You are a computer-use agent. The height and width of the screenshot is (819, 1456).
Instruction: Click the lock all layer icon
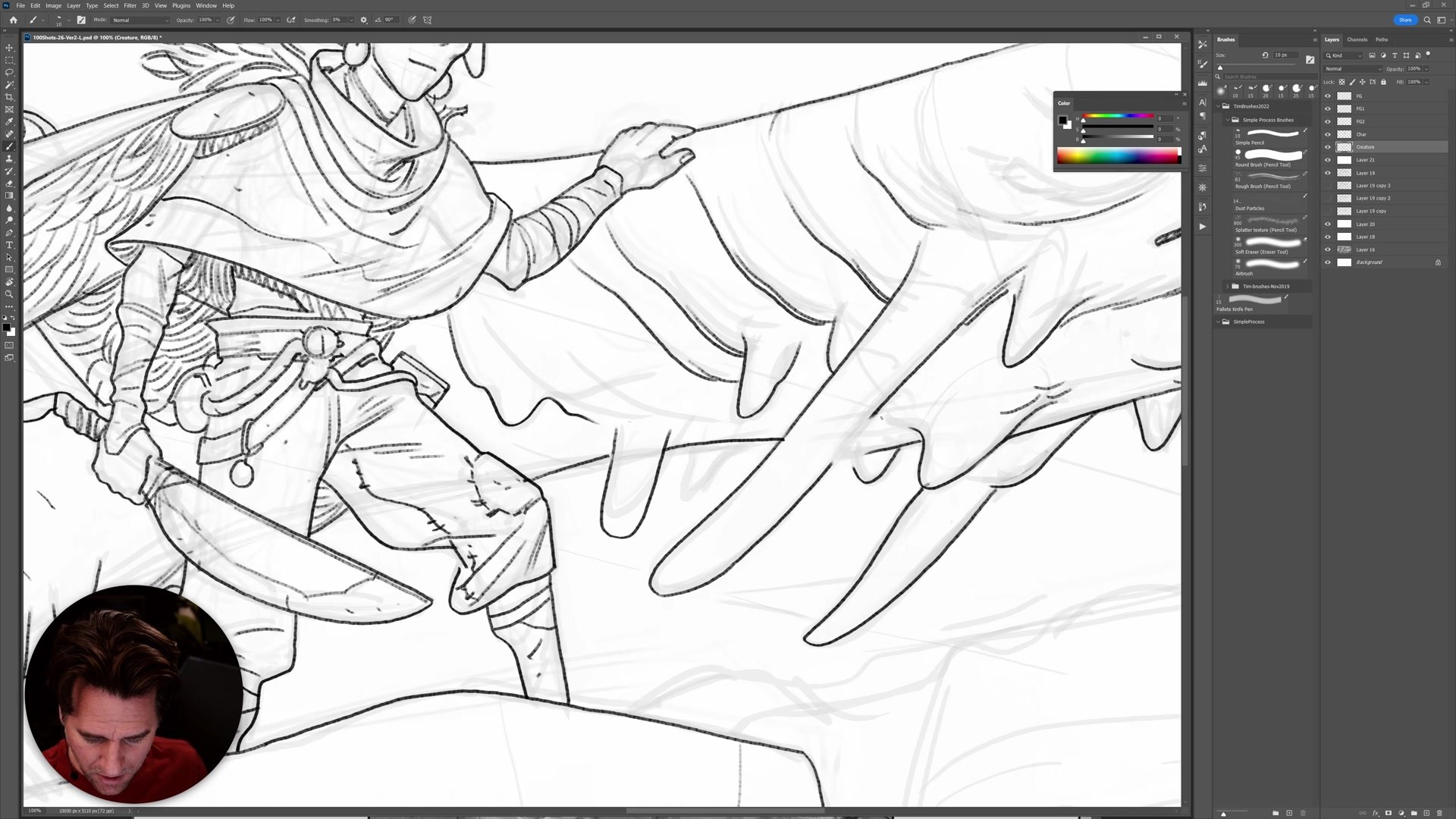pyautogui.click(x=1383, y=82)
